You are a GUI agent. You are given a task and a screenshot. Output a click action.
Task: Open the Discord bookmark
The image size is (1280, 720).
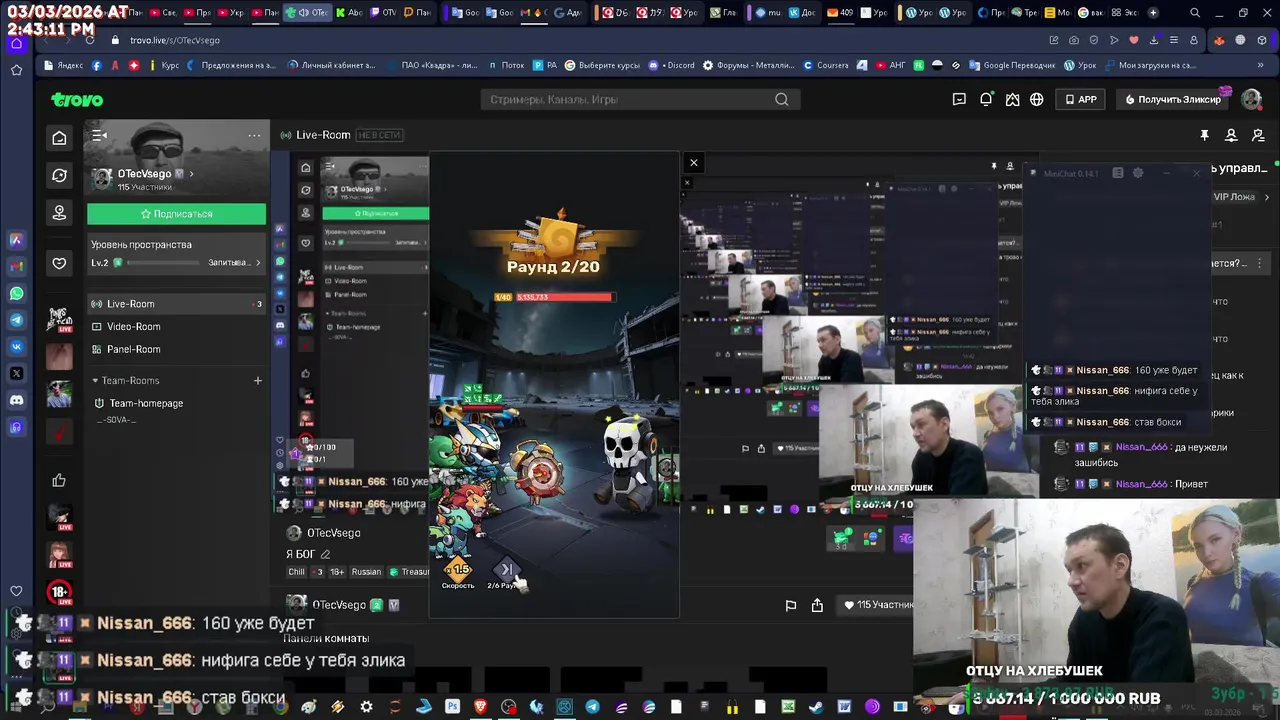672,65
